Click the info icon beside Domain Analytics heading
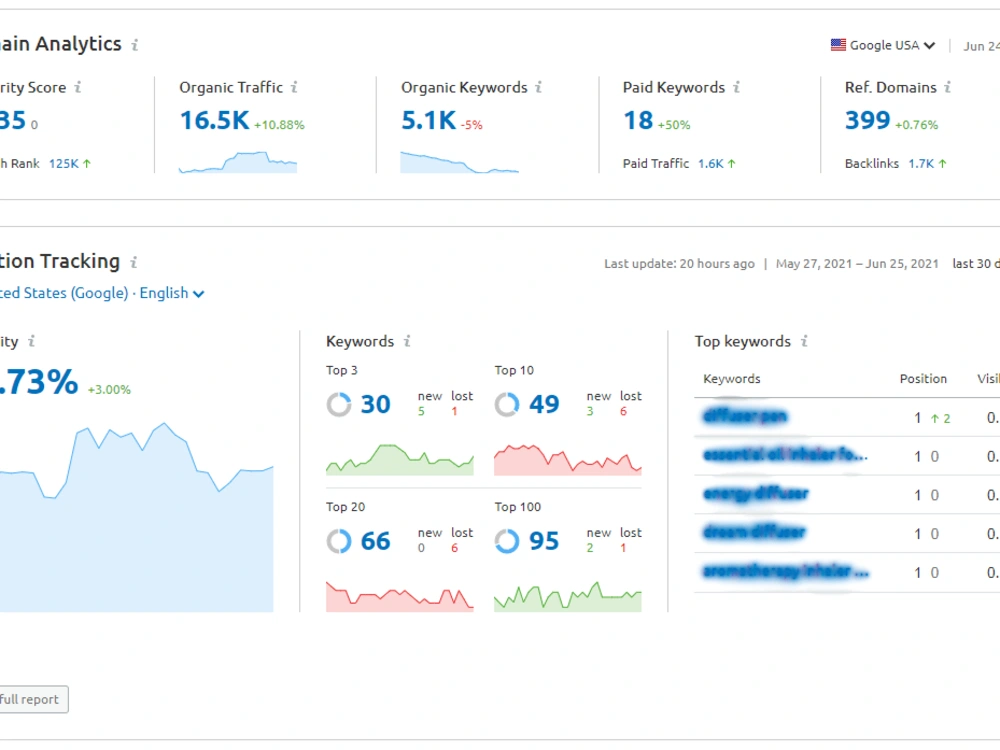 point(135,45)
